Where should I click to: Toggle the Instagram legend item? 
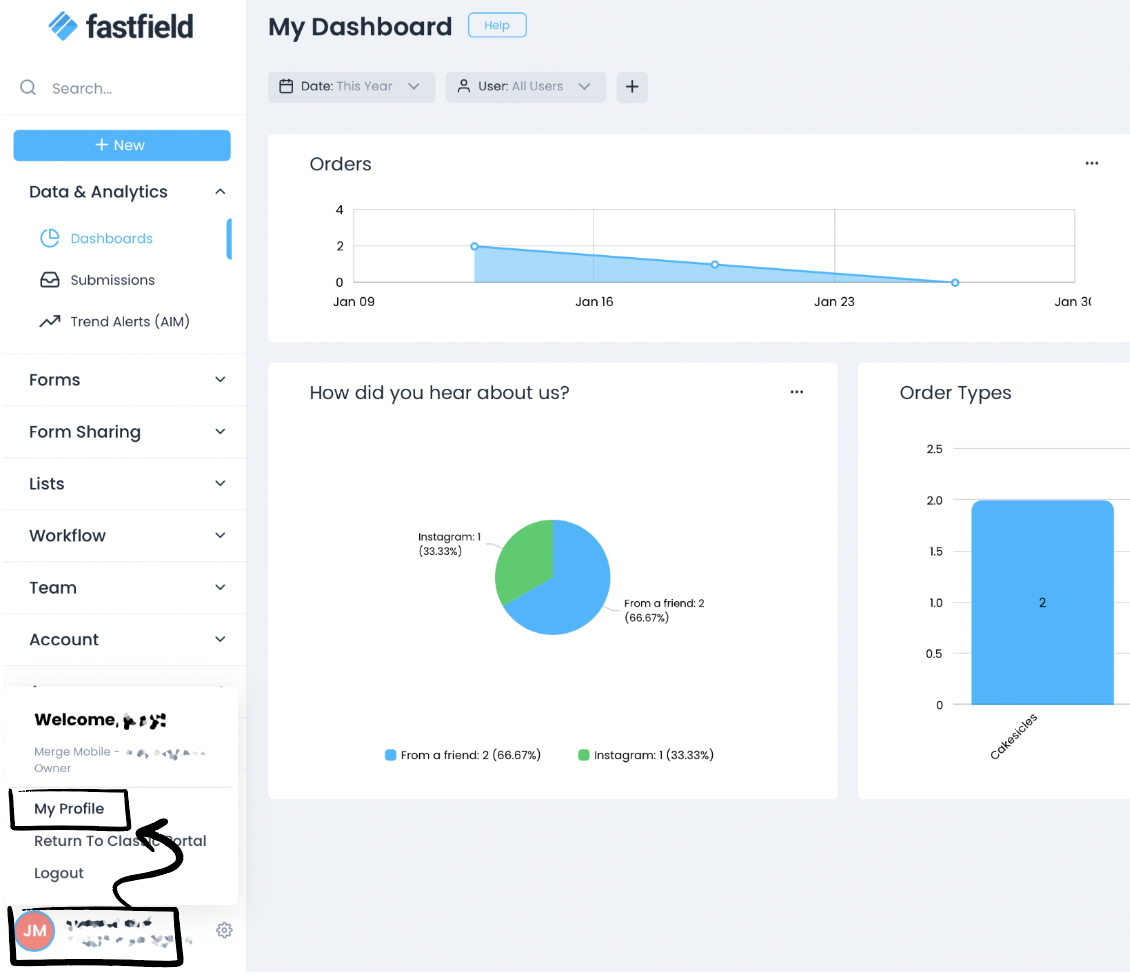646,755
